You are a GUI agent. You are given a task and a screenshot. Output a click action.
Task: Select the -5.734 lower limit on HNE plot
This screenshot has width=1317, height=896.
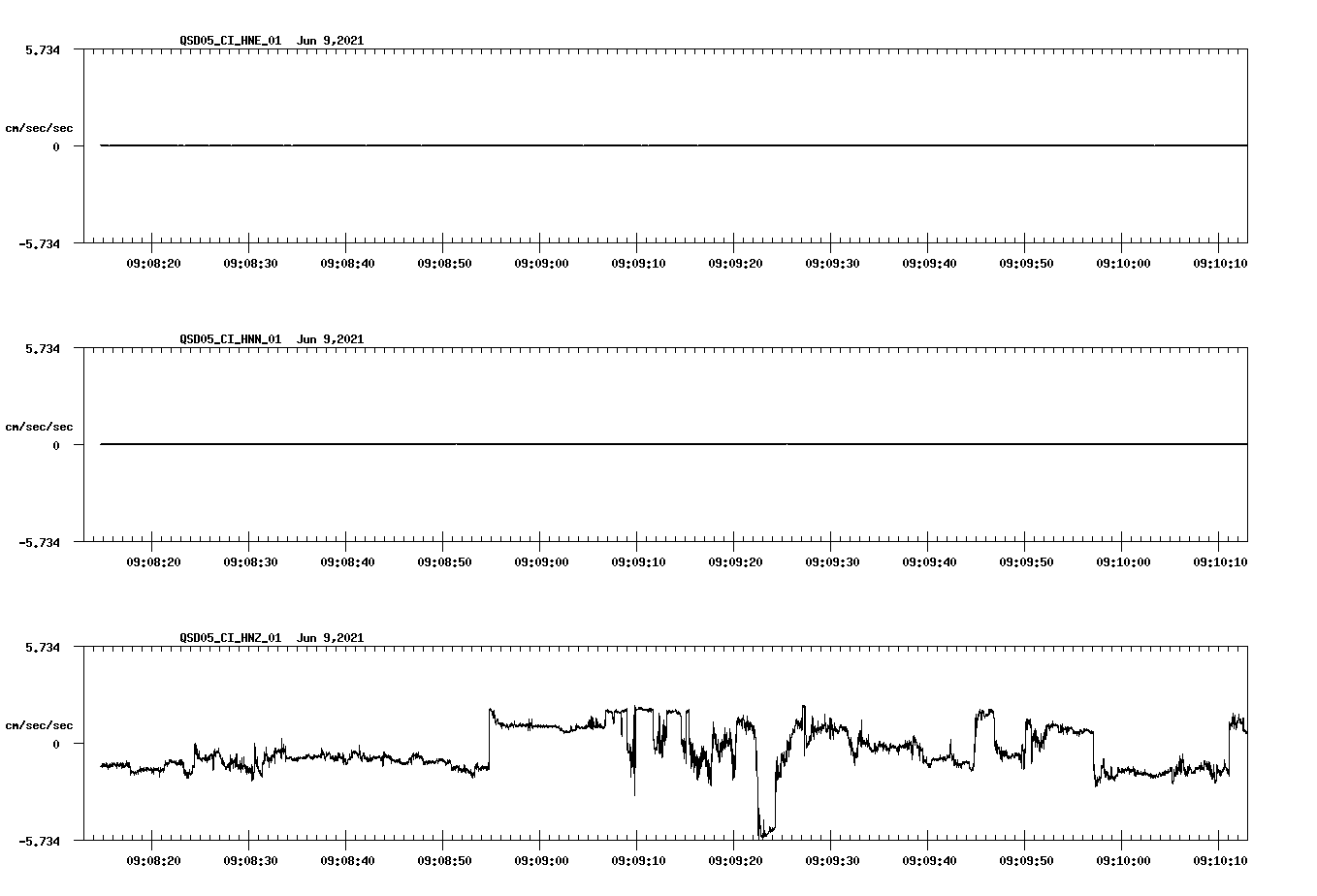39,244
